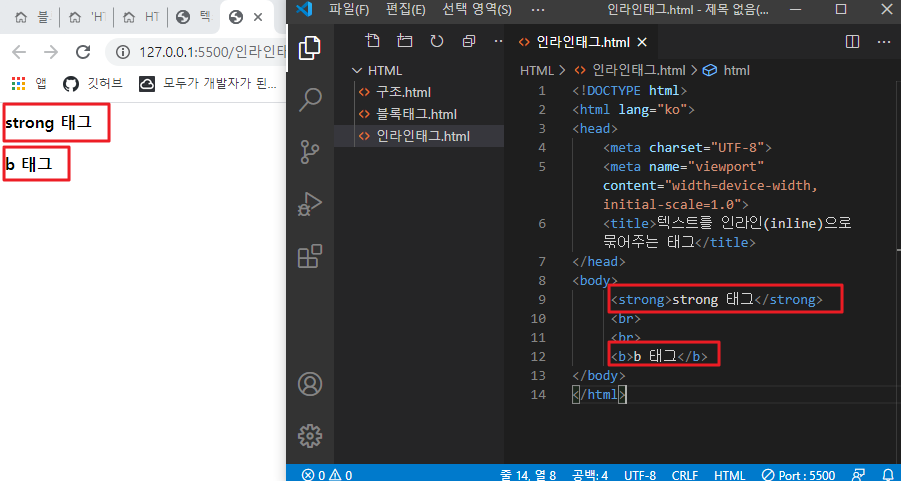Open the 파일(F) menu
Image resolution: width=901 pixels, height=481 pixels.
[x=349, y=9]
